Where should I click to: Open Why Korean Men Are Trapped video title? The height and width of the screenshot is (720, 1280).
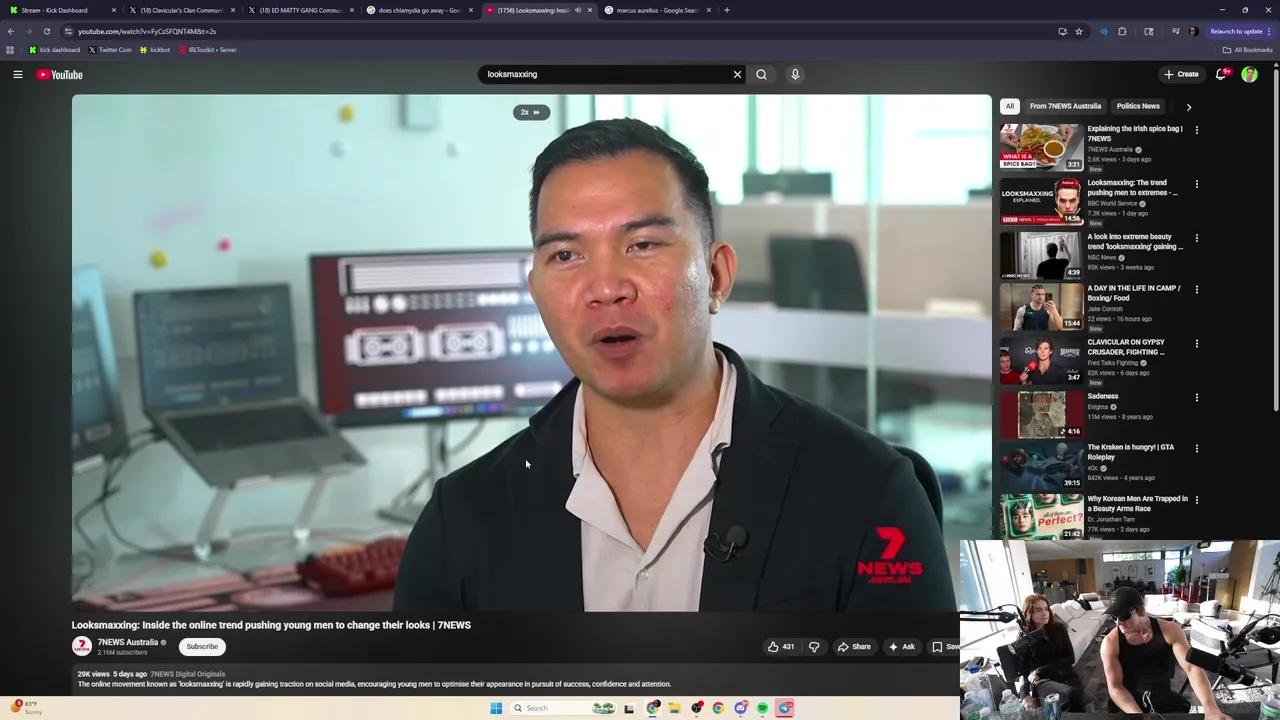point(1138,503)
